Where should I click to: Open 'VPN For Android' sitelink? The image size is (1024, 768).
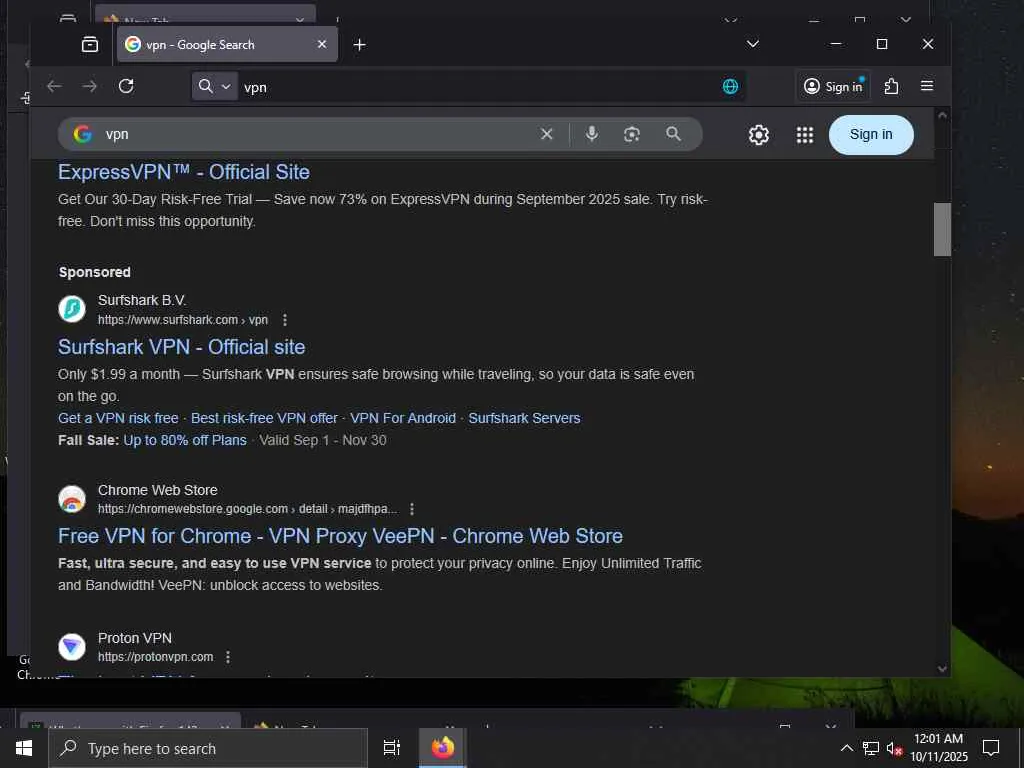(x=403, y=418)
